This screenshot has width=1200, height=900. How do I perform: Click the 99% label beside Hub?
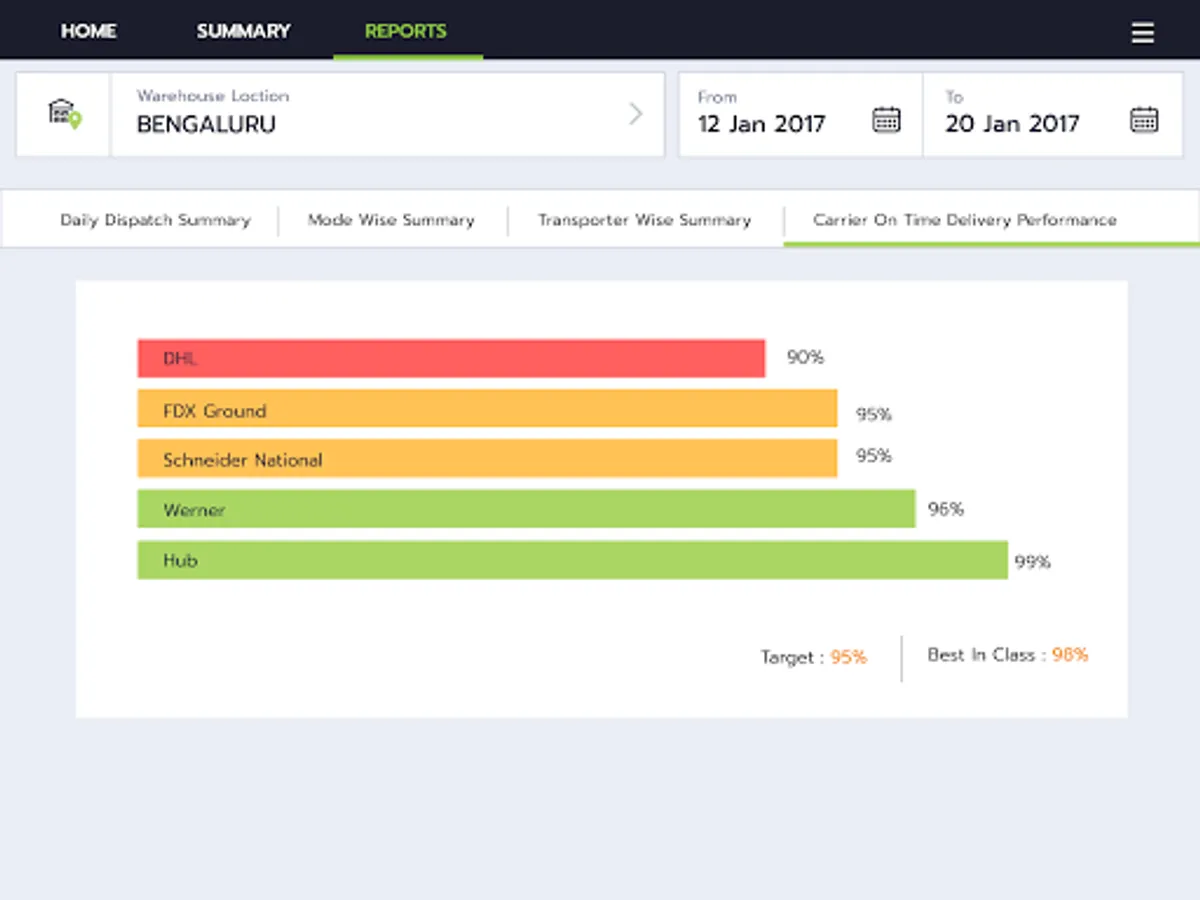tap(1033, 562)
